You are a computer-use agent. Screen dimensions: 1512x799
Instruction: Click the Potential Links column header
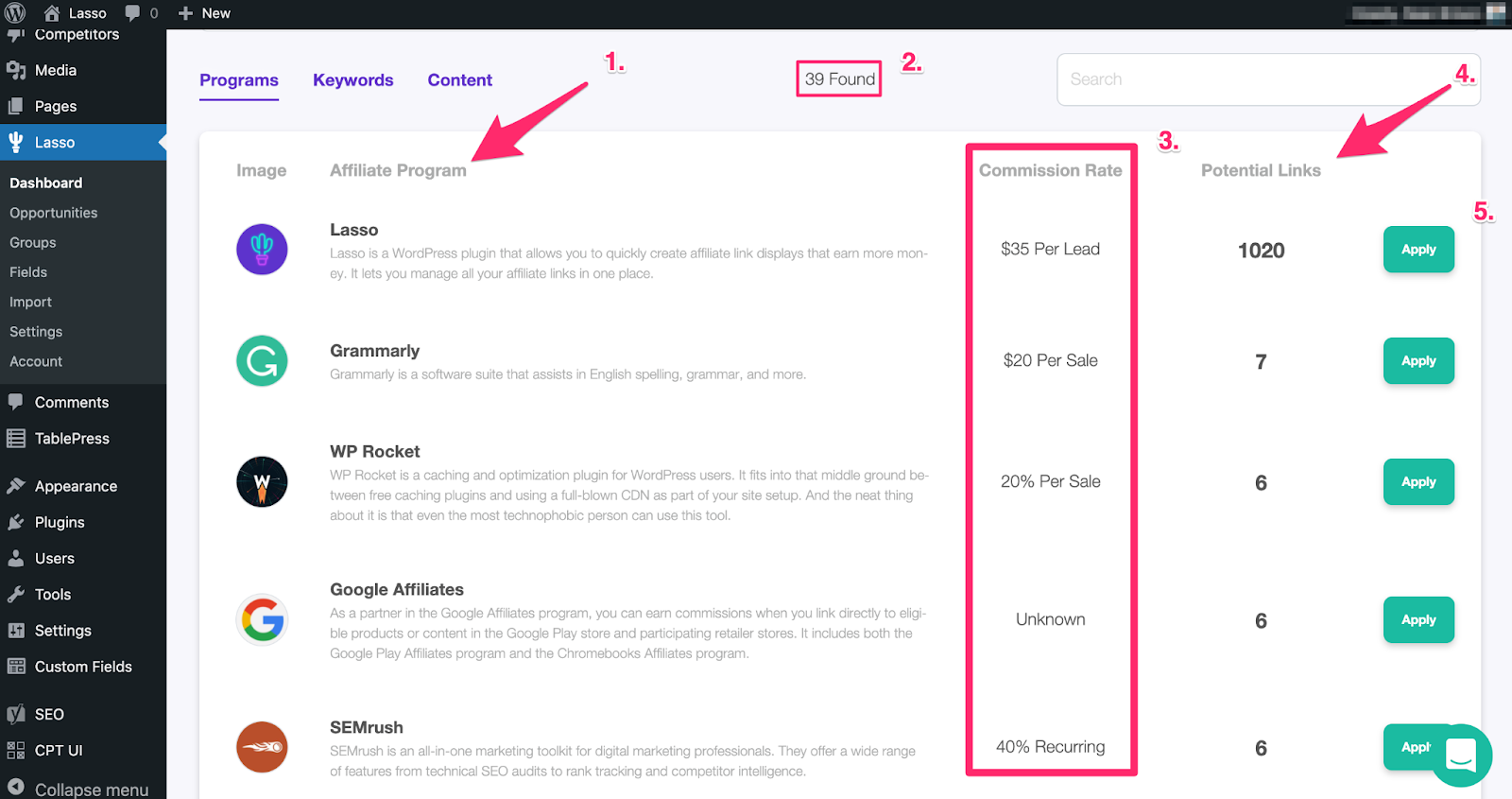[x=1261, y=170]
